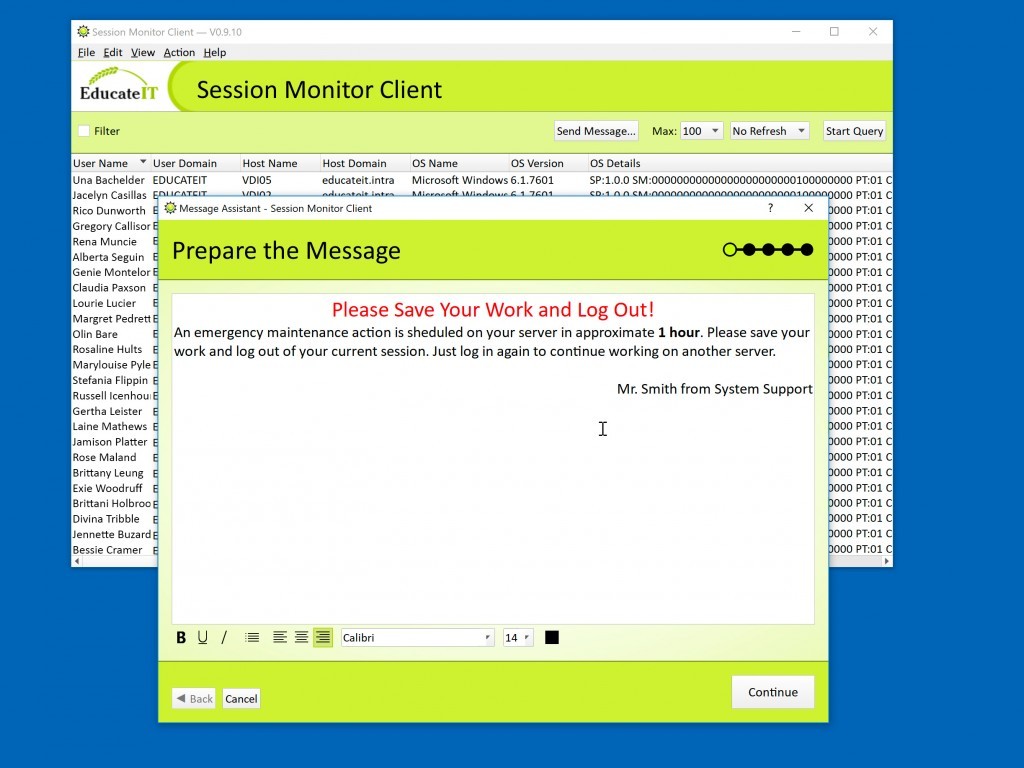Image resolution: width=1024 pixels, height=768 pixels.
Task: Toggle right text alignment button
Action: click(322, 638)
